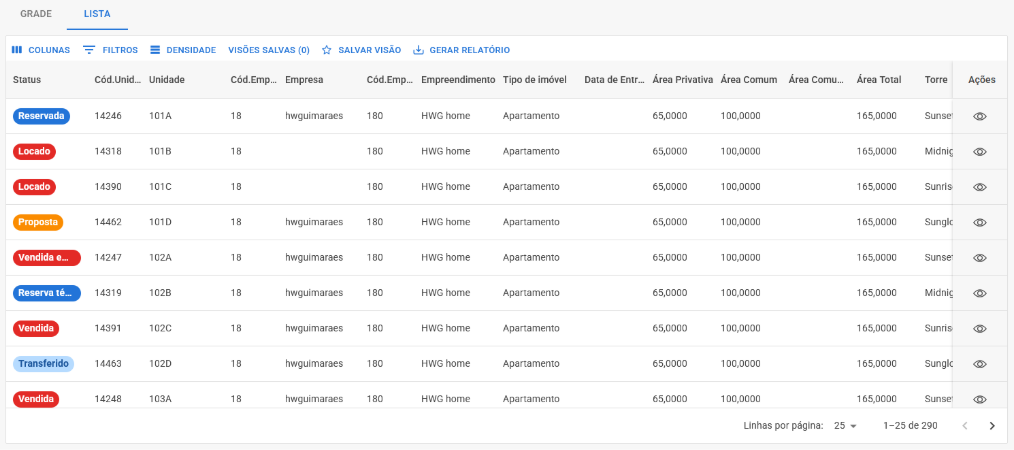Sort by Unidade column header
The width and height of the screenshot is (1014, 450).
167,80
